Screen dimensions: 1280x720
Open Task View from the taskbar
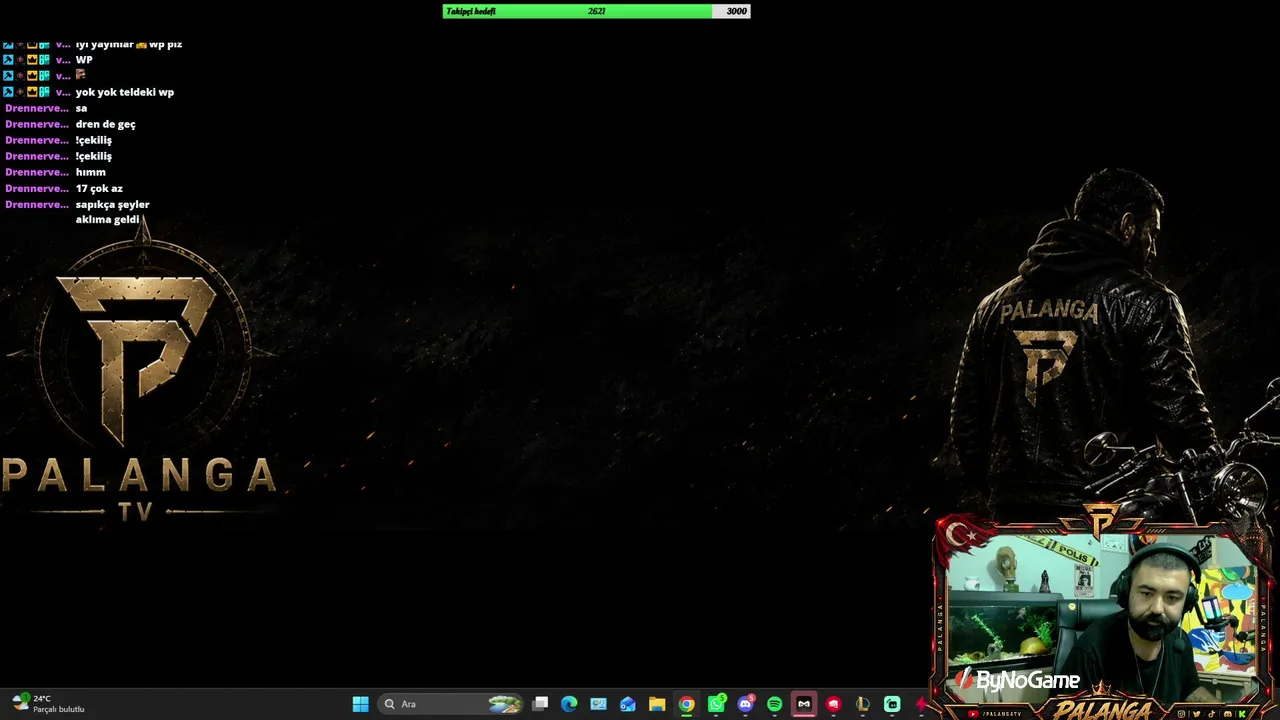coord(540,704)
